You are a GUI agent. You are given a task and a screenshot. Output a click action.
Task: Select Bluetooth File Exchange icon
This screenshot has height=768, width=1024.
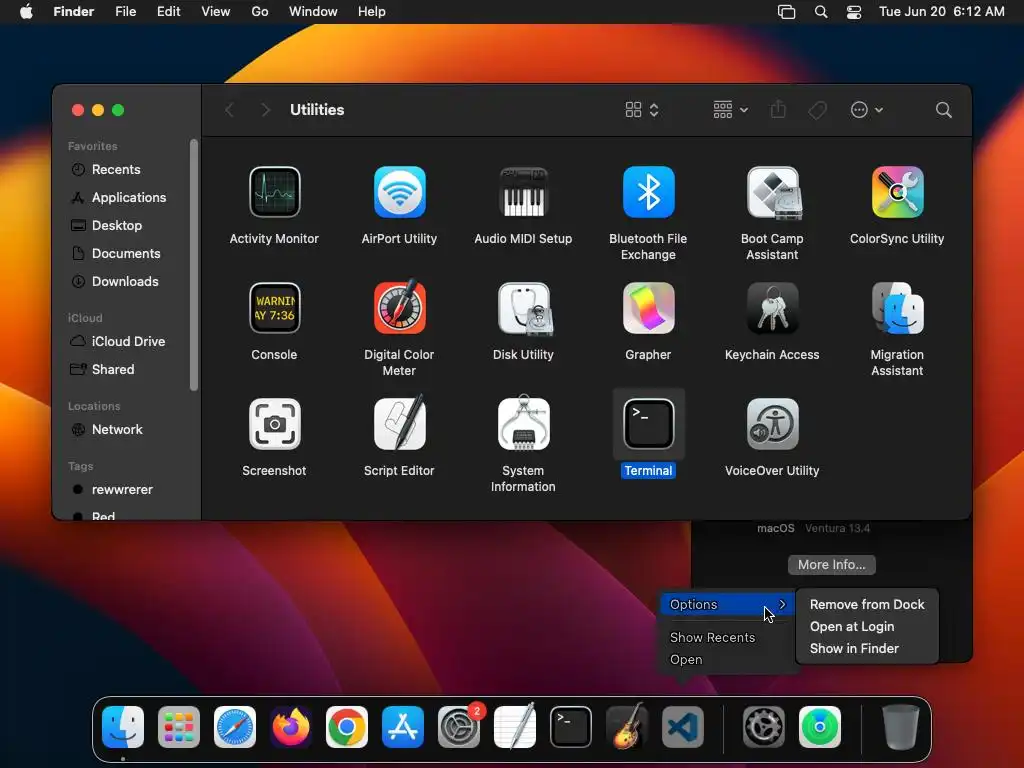[x=648, y=192]
